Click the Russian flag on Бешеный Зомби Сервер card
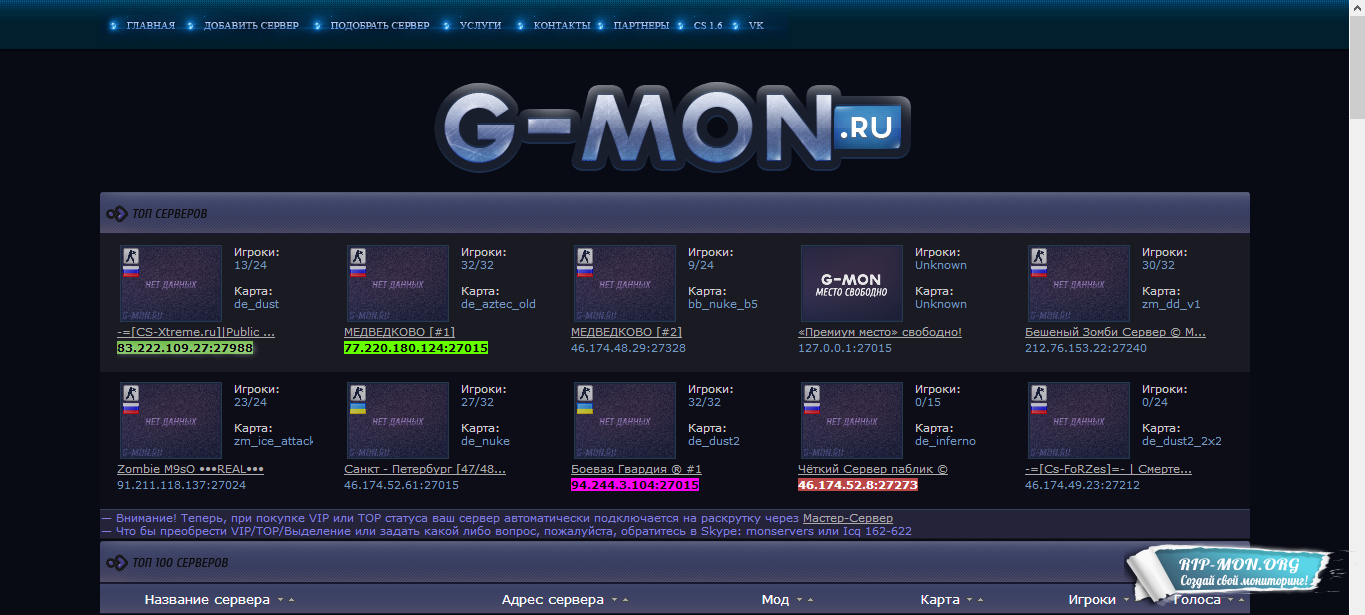This screenshot has width=1365, height=615. tap(1039, 271)
